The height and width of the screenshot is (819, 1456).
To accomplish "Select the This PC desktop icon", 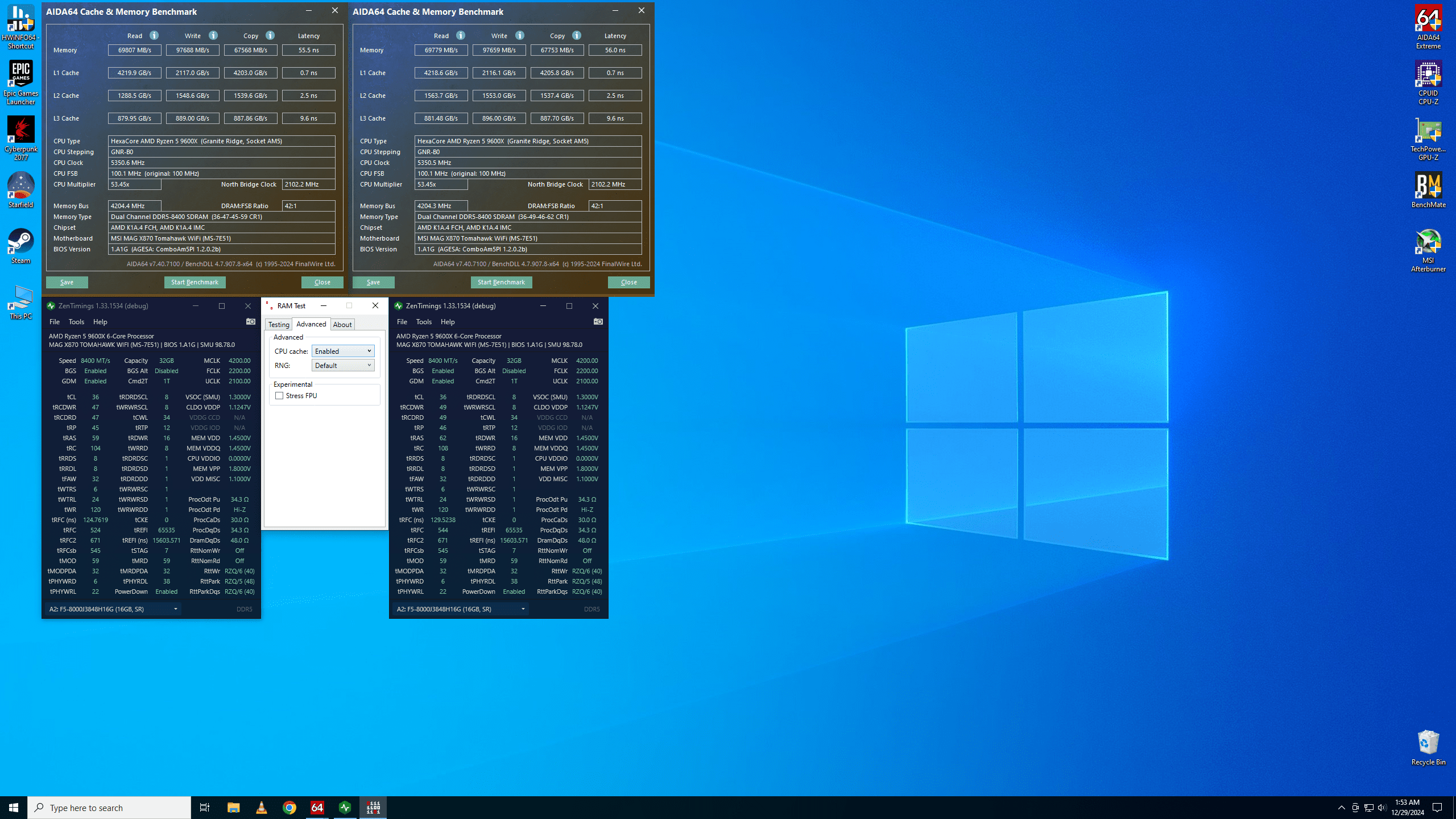I will pos(21,302).
